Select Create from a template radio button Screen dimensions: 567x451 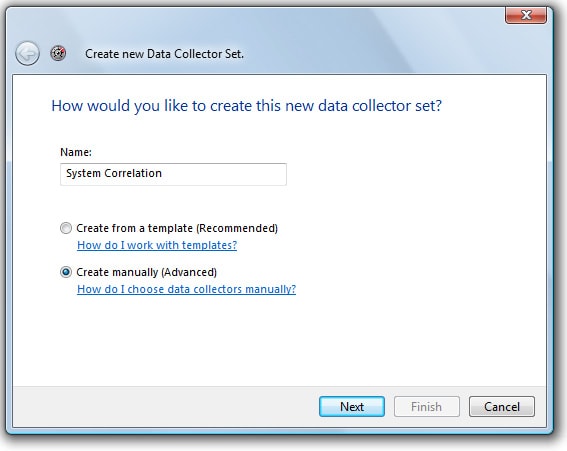(x=66, y=228)
